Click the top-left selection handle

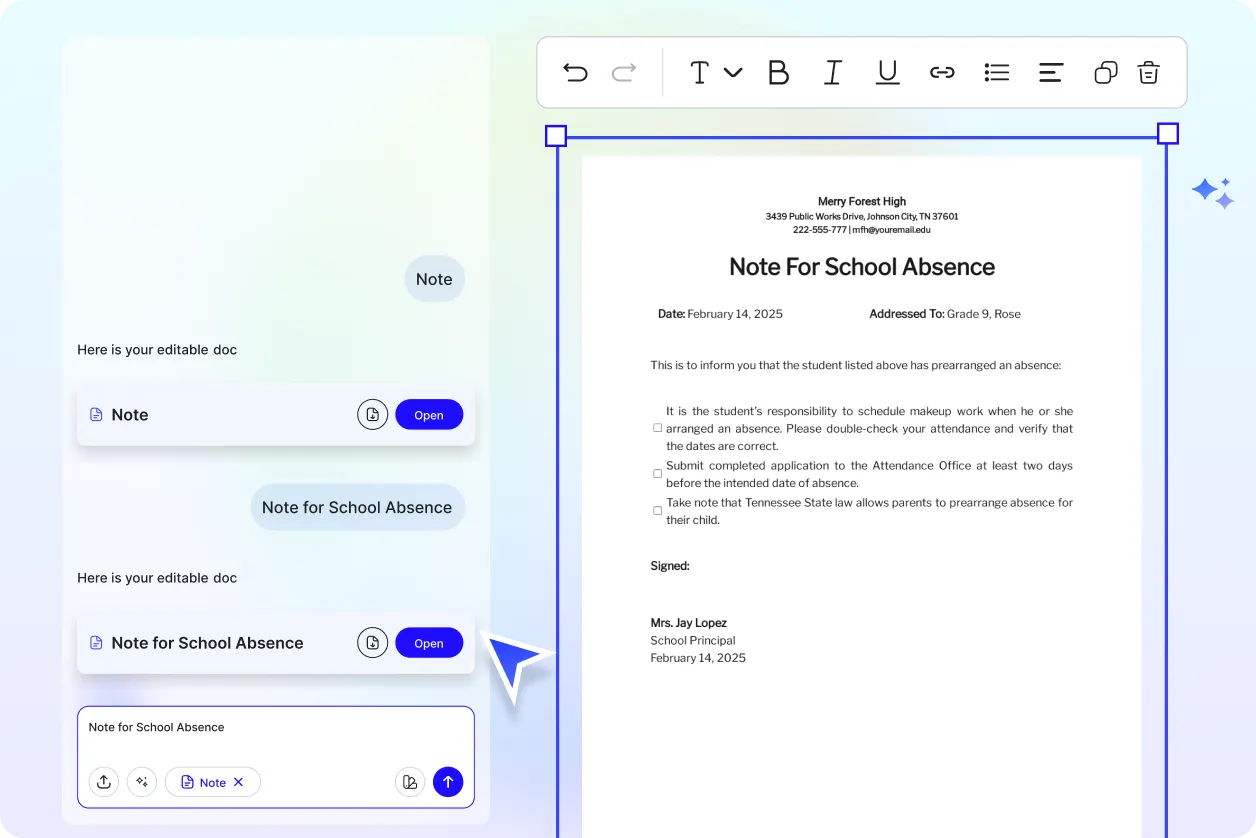[x=556, y=136]
